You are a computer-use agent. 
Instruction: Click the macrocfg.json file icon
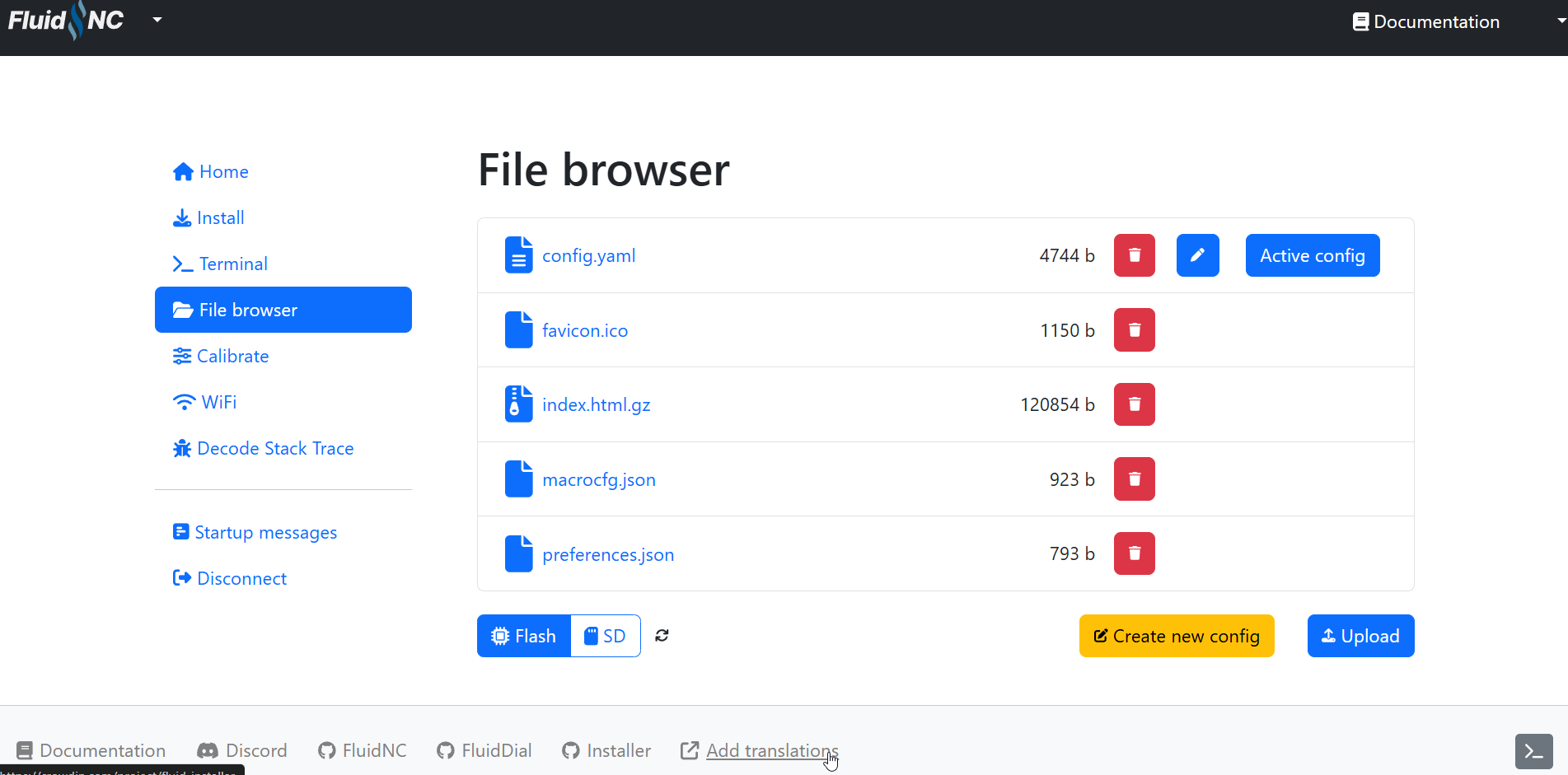click(518, 479)
